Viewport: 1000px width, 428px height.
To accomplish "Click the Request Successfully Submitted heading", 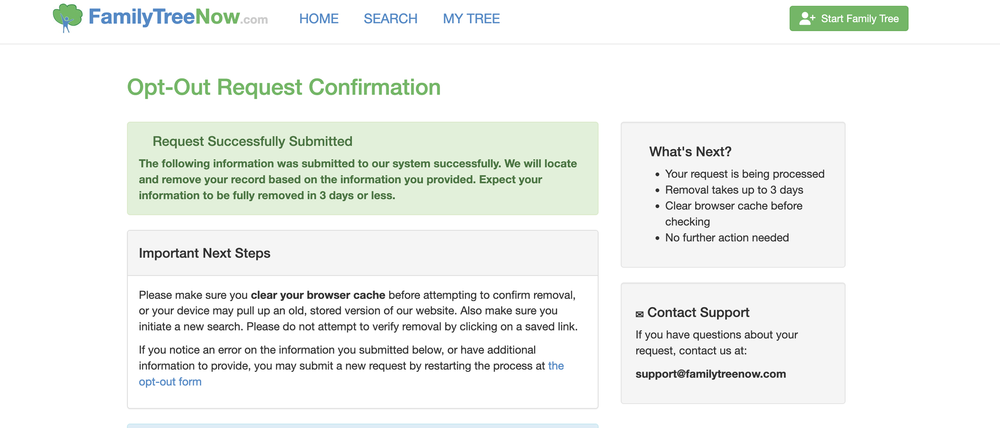I will pyautogui.click(x=253, y=141).
